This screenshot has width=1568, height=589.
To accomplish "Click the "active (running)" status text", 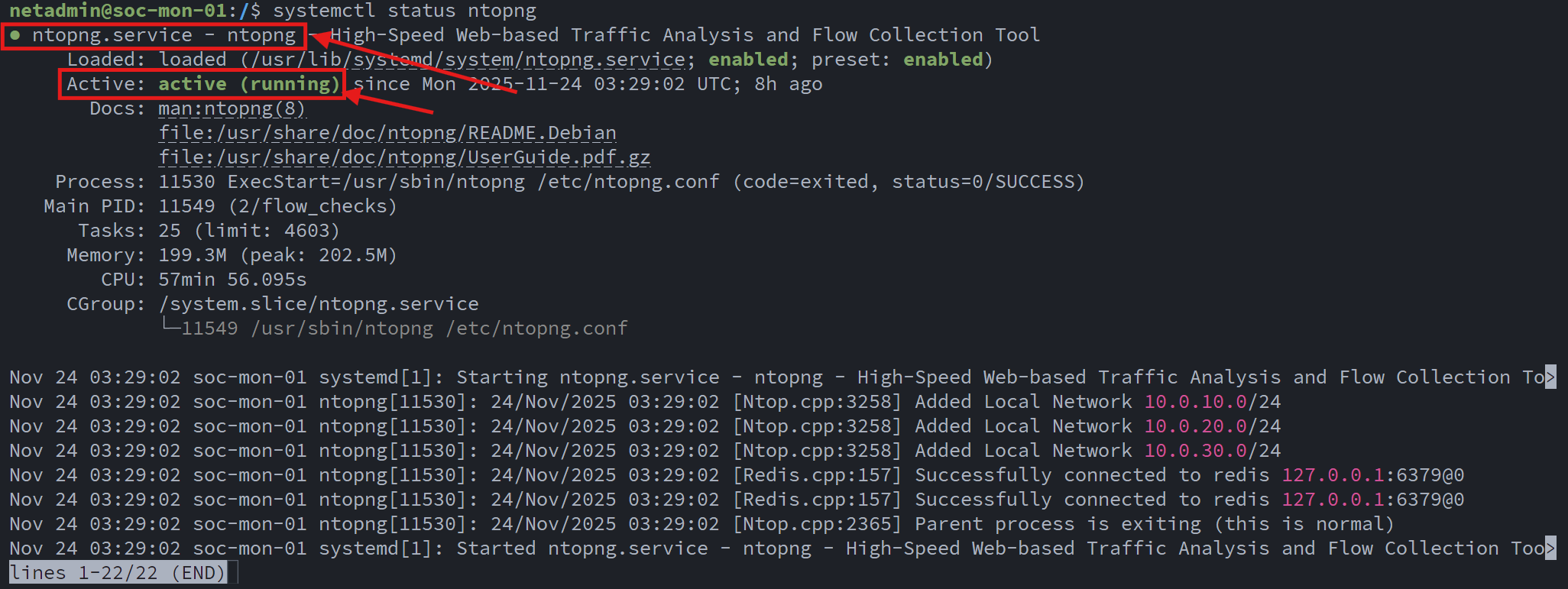I will click(x=249, y=84).
